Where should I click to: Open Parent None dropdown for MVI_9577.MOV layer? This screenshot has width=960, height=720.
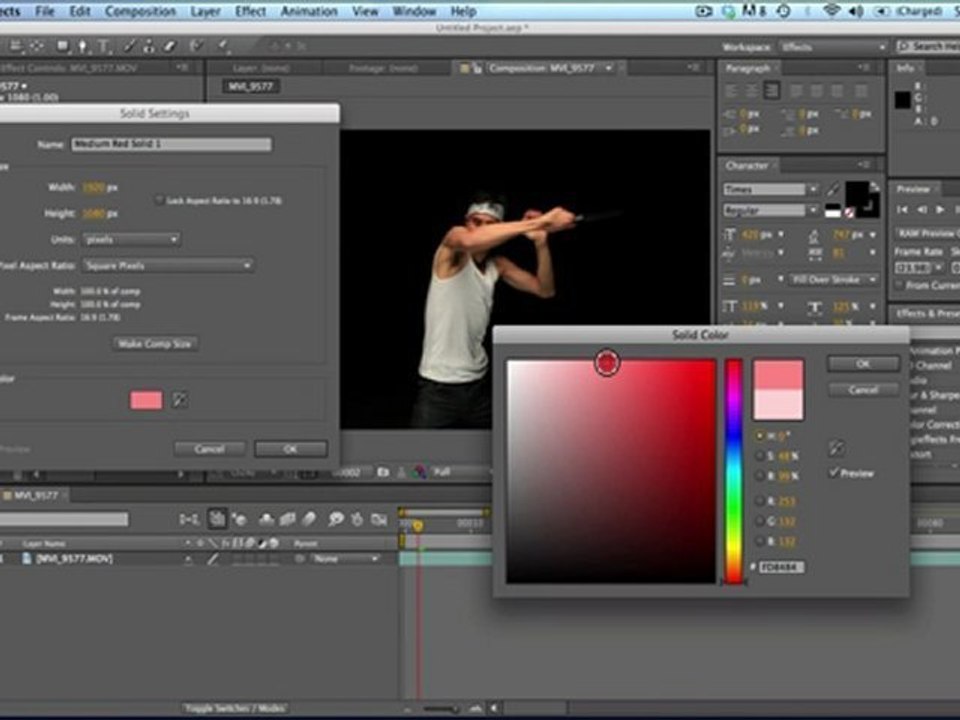pos(345,559)
